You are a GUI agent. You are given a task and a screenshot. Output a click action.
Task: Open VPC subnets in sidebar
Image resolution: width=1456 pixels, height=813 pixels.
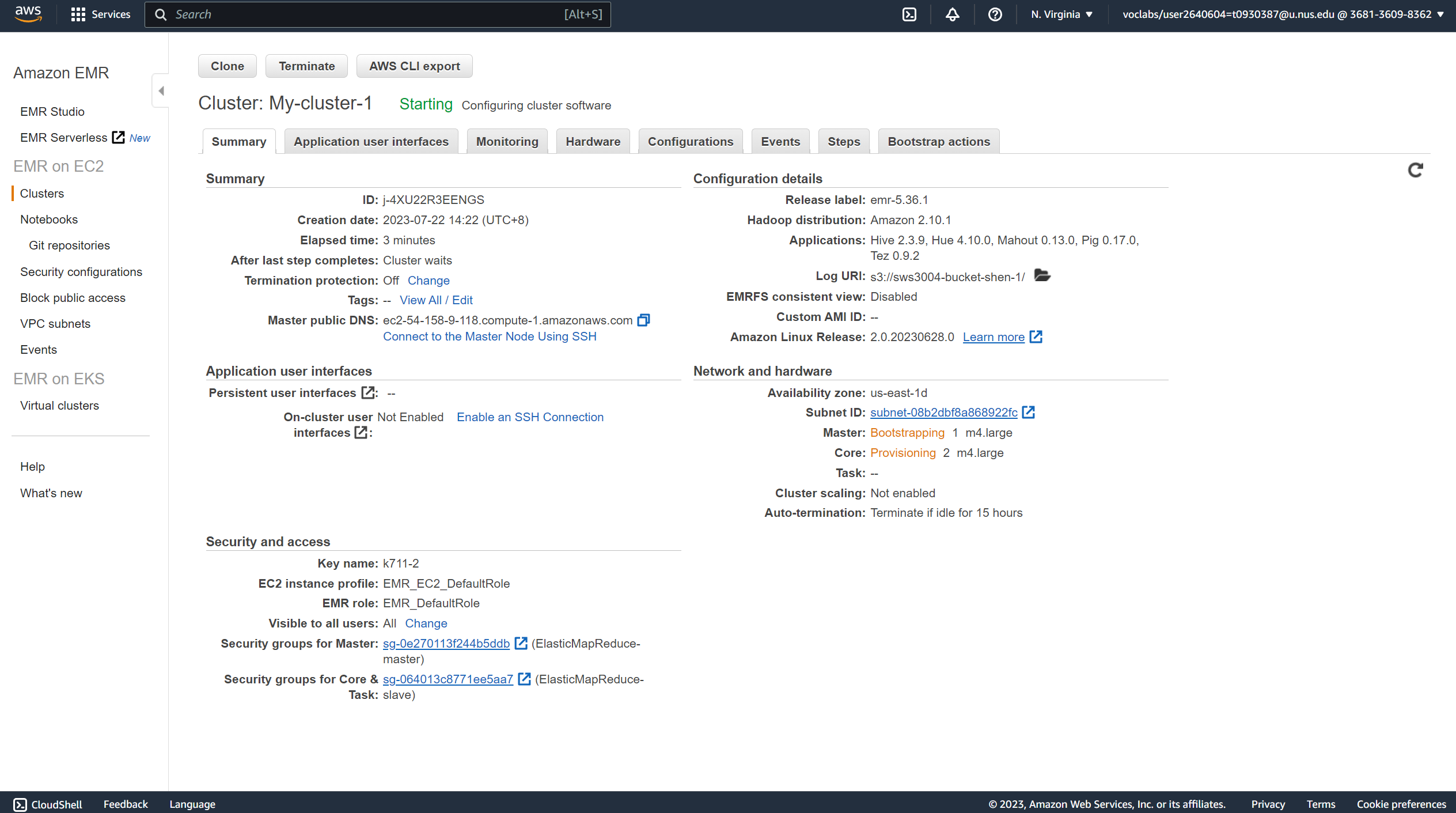pyautogui.click(x=55, y=324)
